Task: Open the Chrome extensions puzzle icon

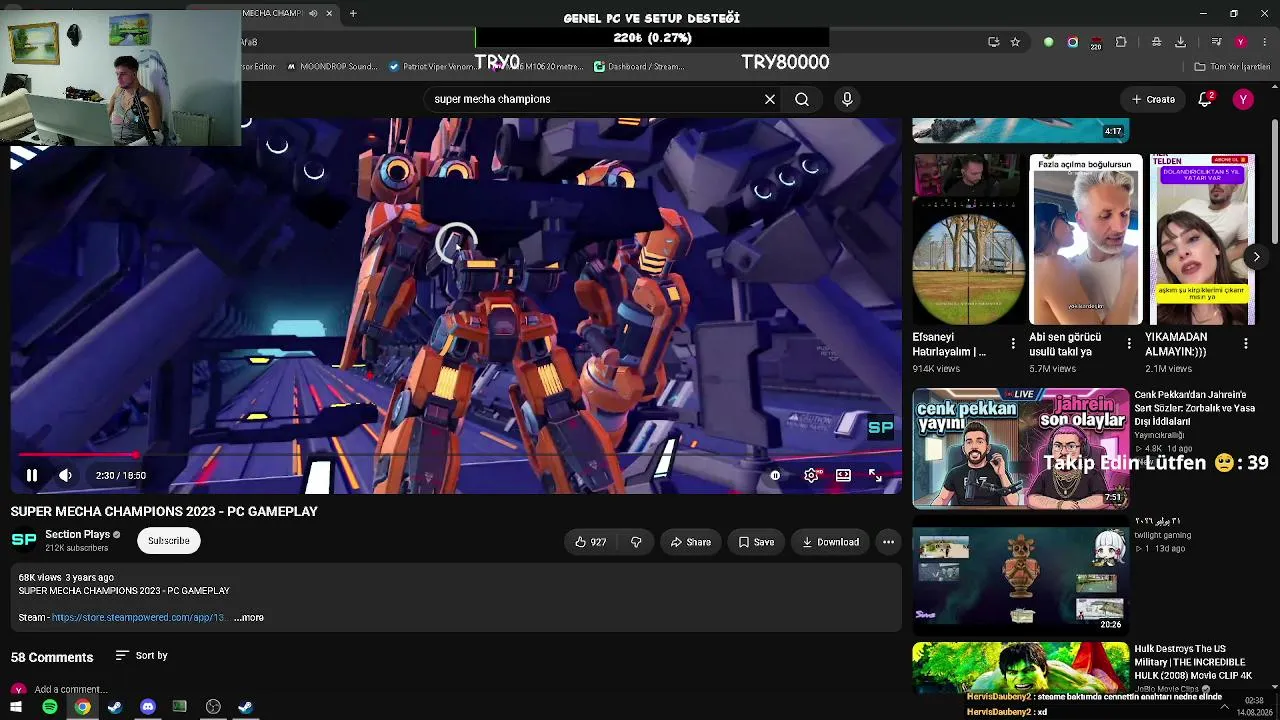Action: (1121, 42)
